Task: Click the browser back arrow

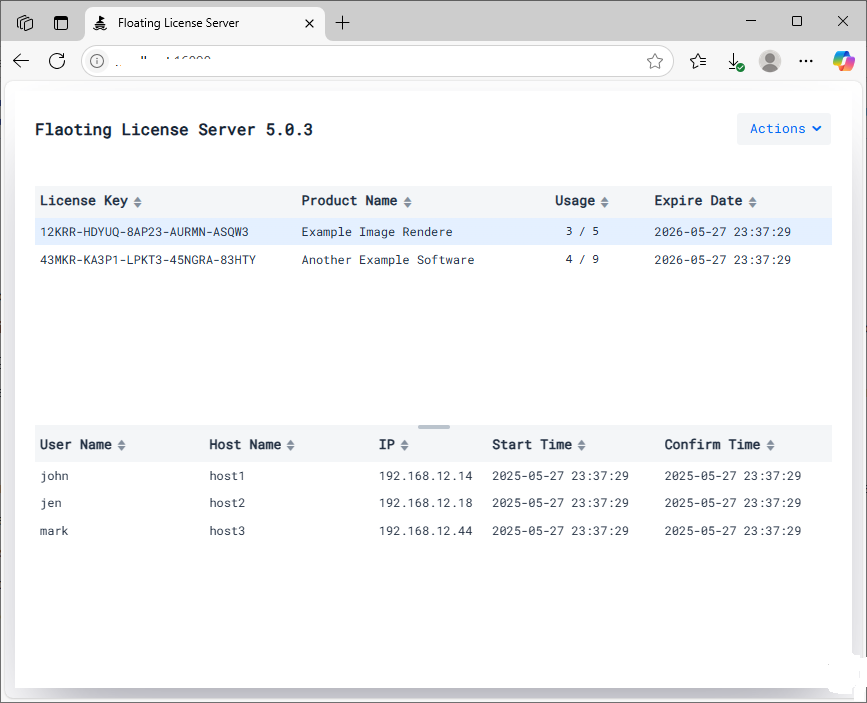Action: point(21,61)
